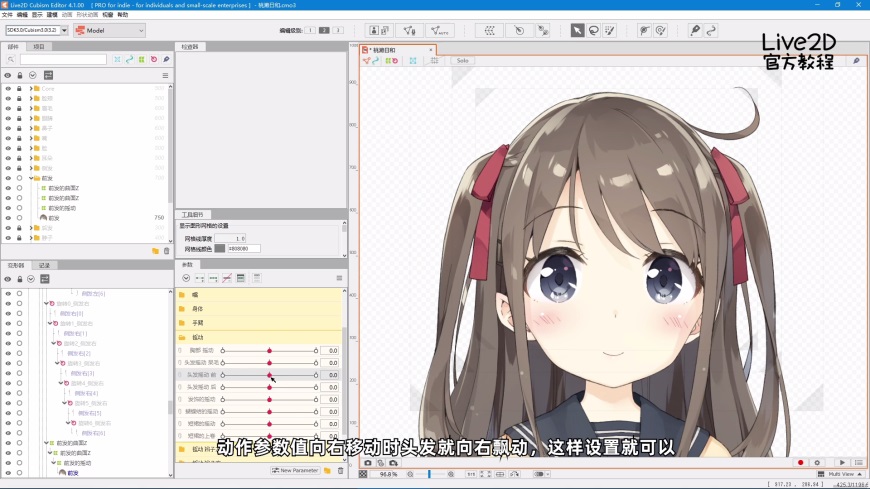Image resolution: width=870 pixels, height=489 pixels.
Task: Select the arrow selection tool
Action: tap(577, 31)
